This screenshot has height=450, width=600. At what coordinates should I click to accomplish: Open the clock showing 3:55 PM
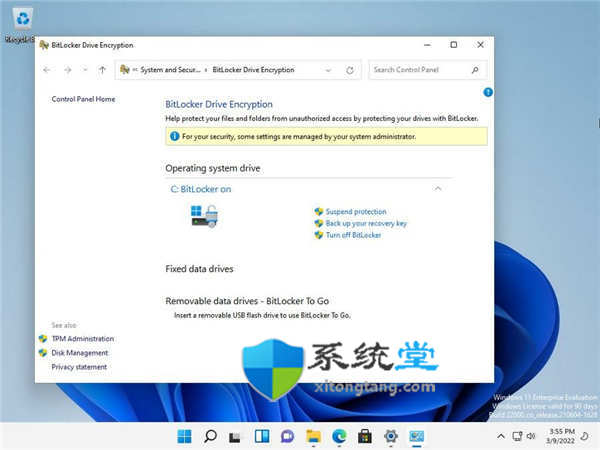[561, 436]
